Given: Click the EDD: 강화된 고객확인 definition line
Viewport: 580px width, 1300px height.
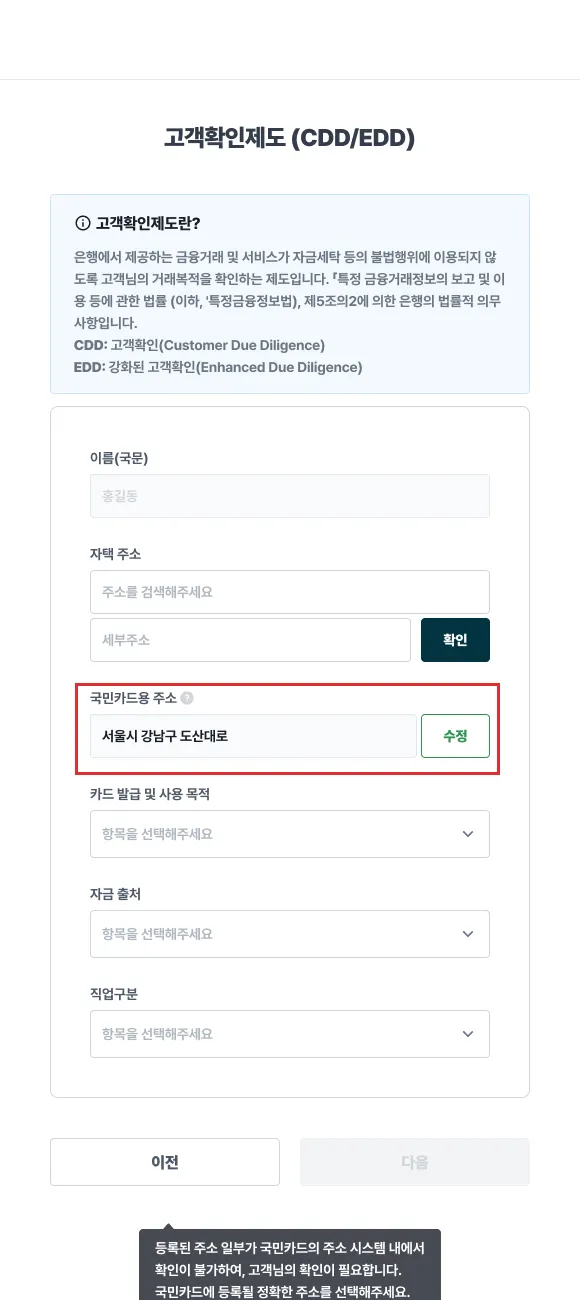Looking at the screenshot, I should pyautogui.click(x=218, y=367).
